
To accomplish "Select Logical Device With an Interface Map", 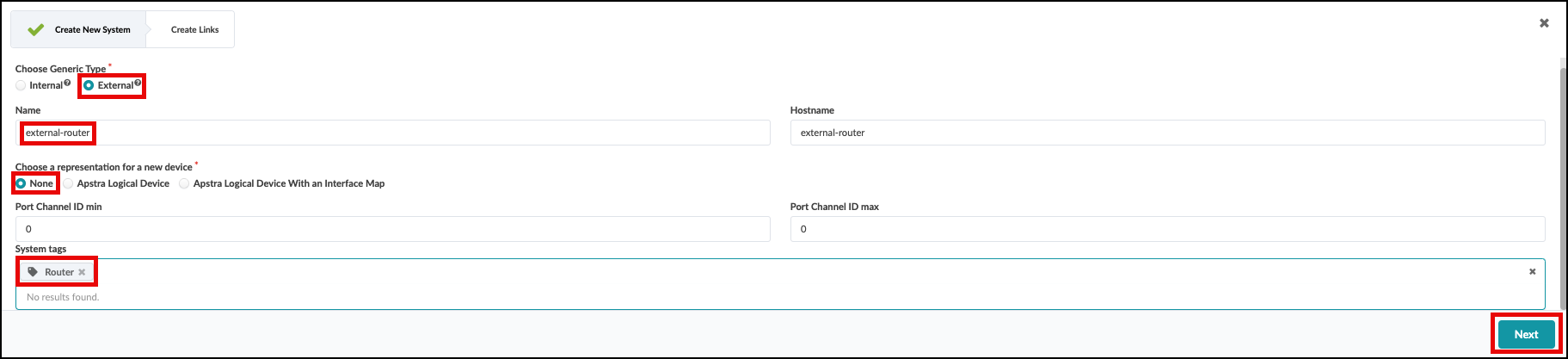I will point(184,183).
